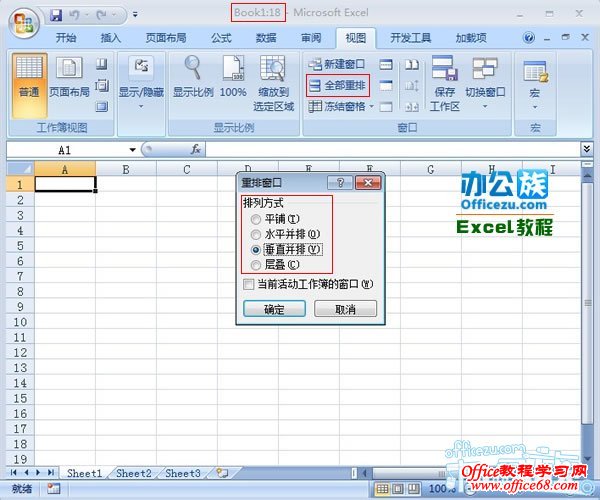Click the formula bar input

click(393, 149)
